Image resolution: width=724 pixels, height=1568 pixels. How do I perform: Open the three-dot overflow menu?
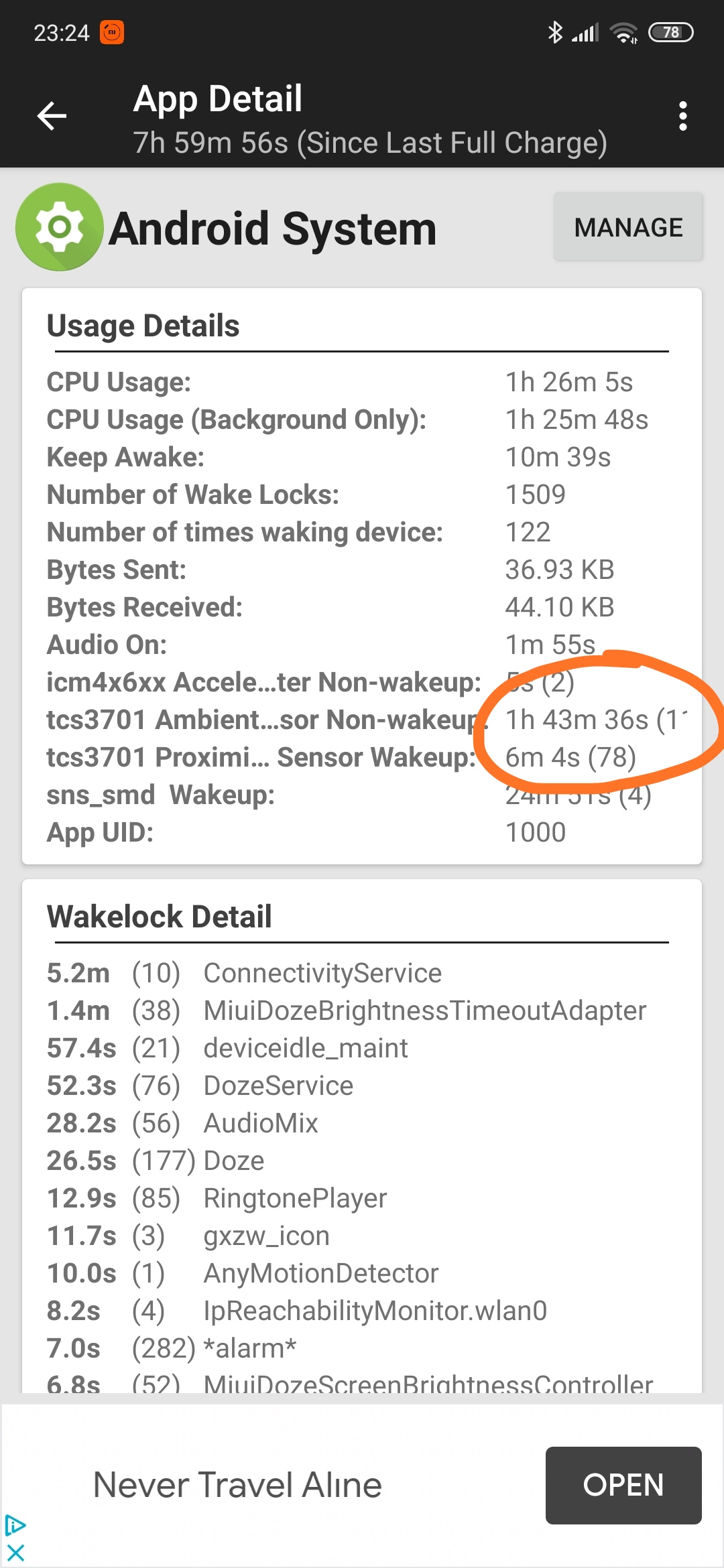click(682, 117)
